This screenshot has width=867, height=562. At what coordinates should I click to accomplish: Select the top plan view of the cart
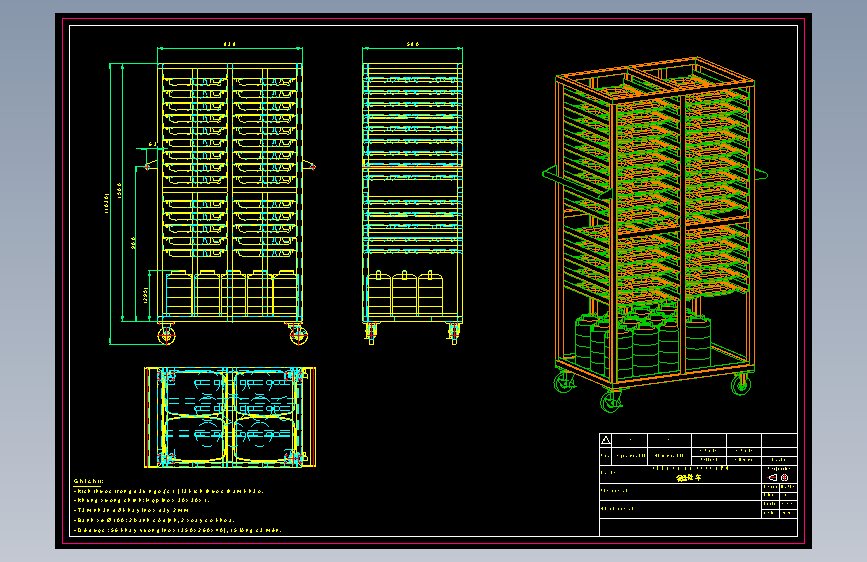pyautogui.click(x=230, y=417)
